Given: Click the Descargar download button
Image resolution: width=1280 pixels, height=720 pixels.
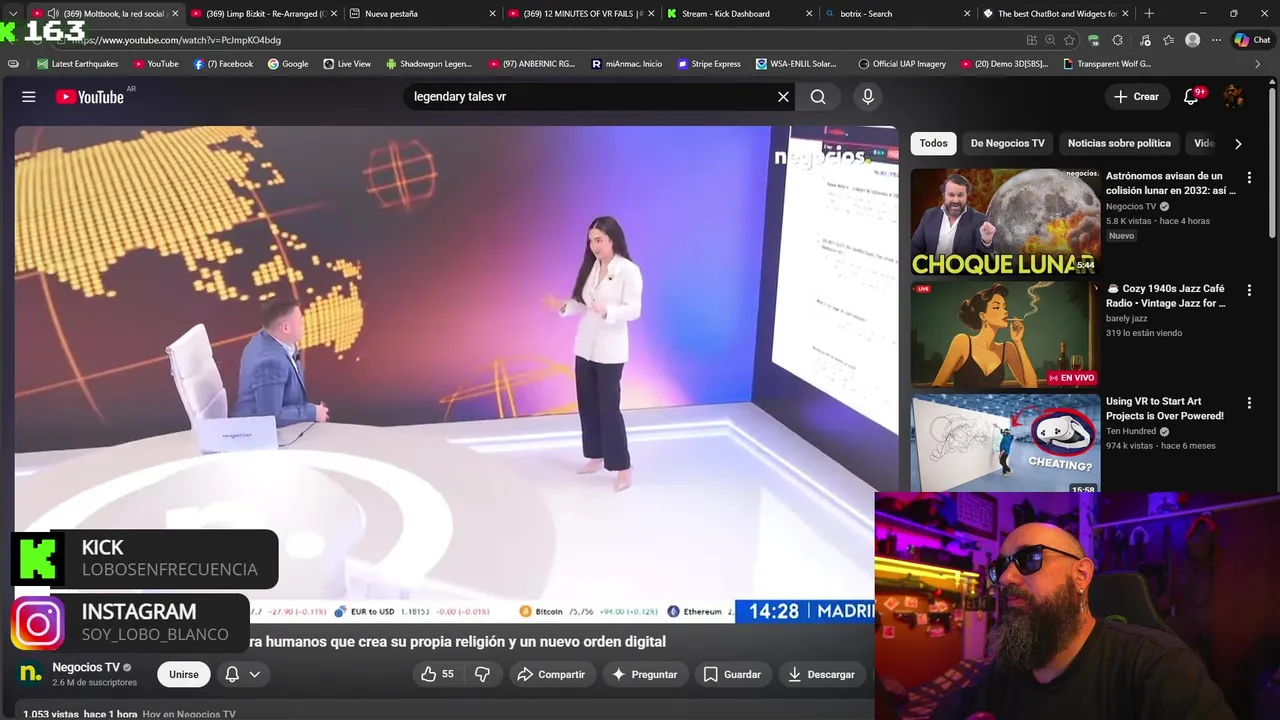Looking at the screenshot, I should tap(822, 674).
